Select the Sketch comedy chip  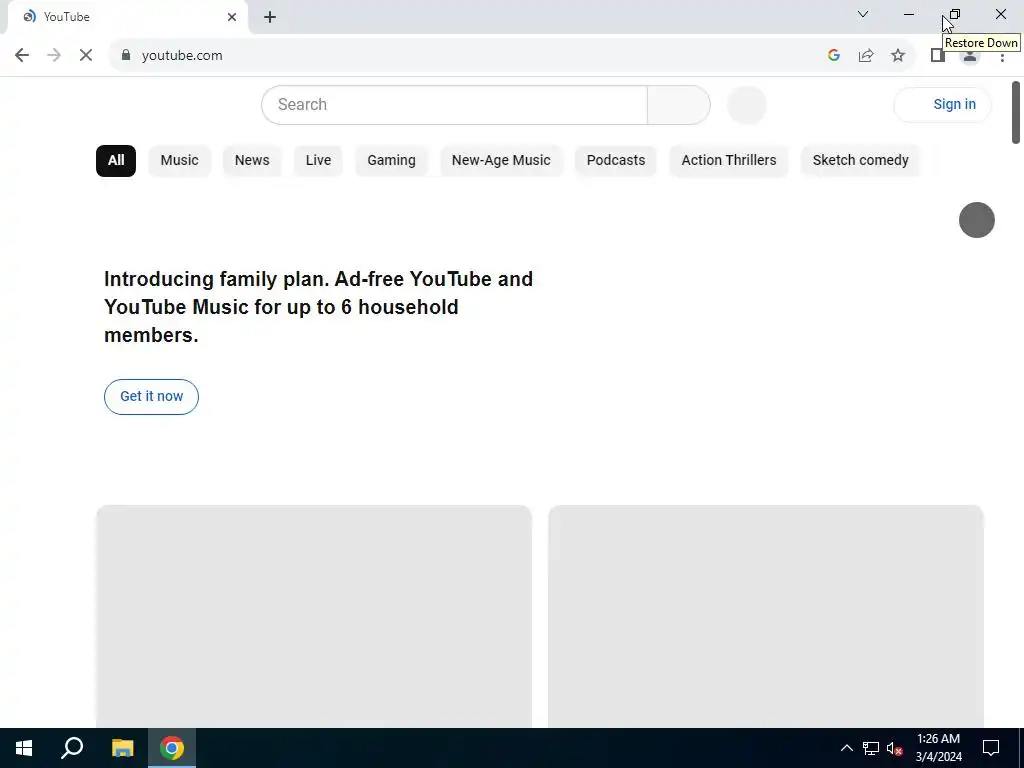860,161
